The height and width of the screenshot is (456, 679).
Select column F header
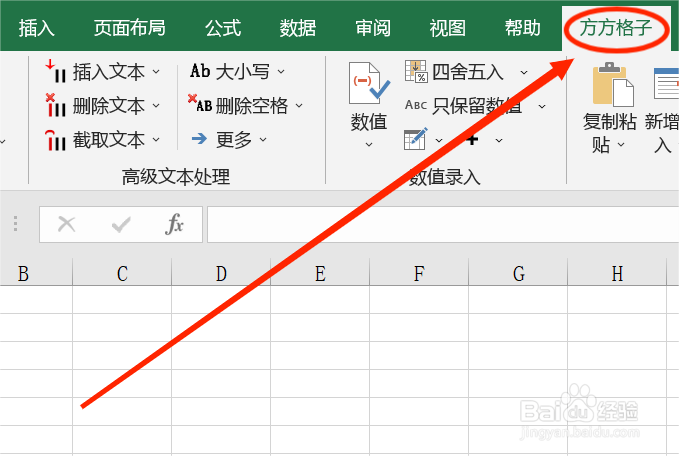tap(419, 272)
